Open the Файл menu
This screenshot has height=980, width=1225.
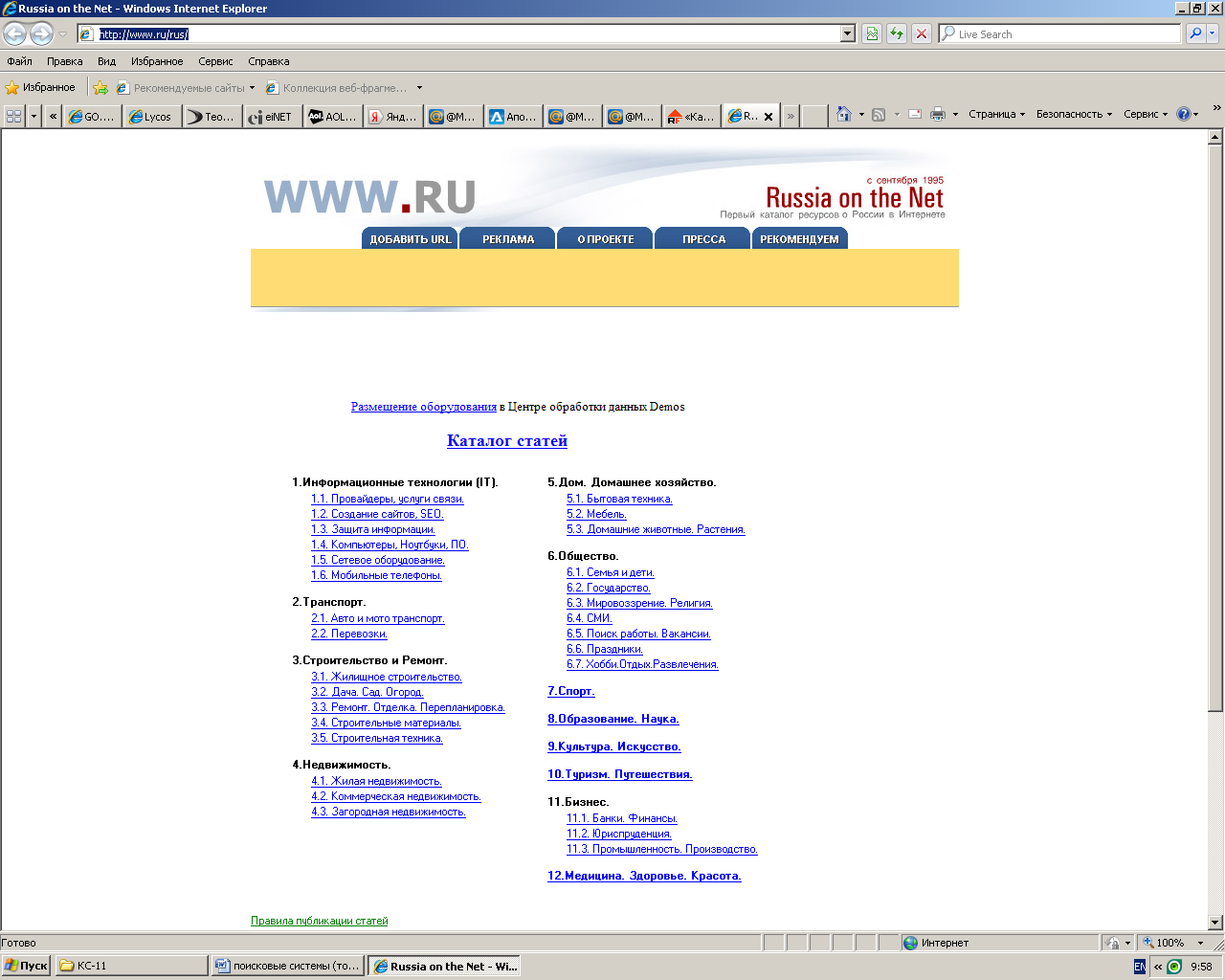click(19, 61)
